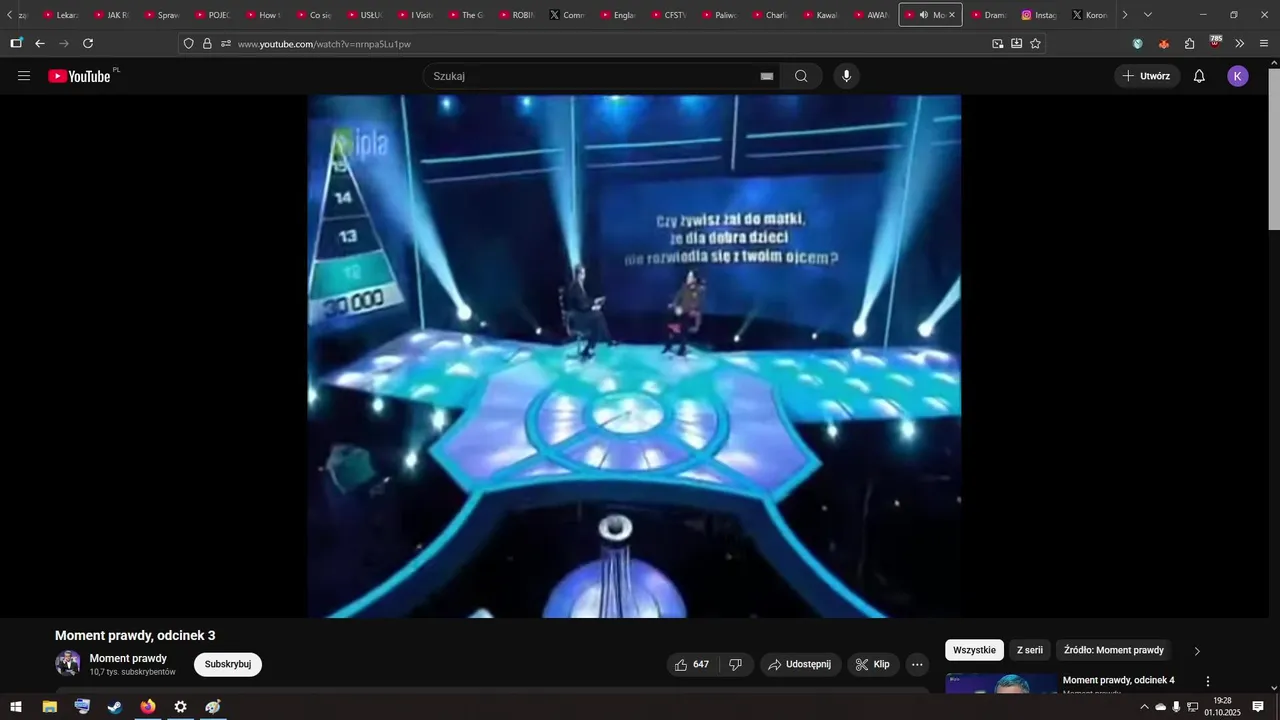Screen dimensions: 1280x720
Task: Open File Explorer from taskbar
Action: pyautogui.click(x=49, y=707)
